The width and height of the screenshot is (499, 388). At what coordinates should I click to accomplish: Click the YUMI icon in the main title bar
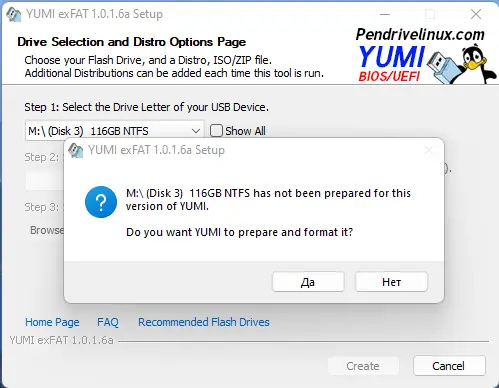coord(14,14)
